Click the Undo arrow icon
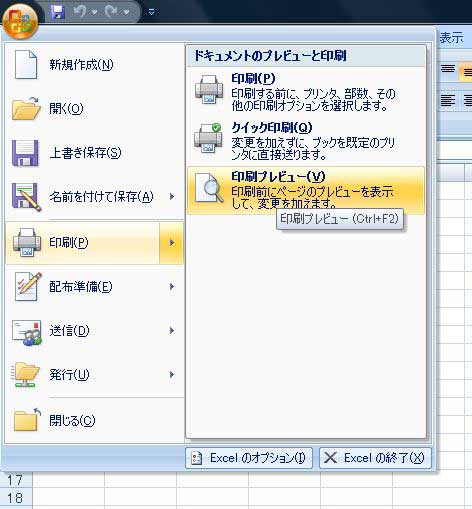Viewport: 472px width, 509px height. click(x=80, y=12)
